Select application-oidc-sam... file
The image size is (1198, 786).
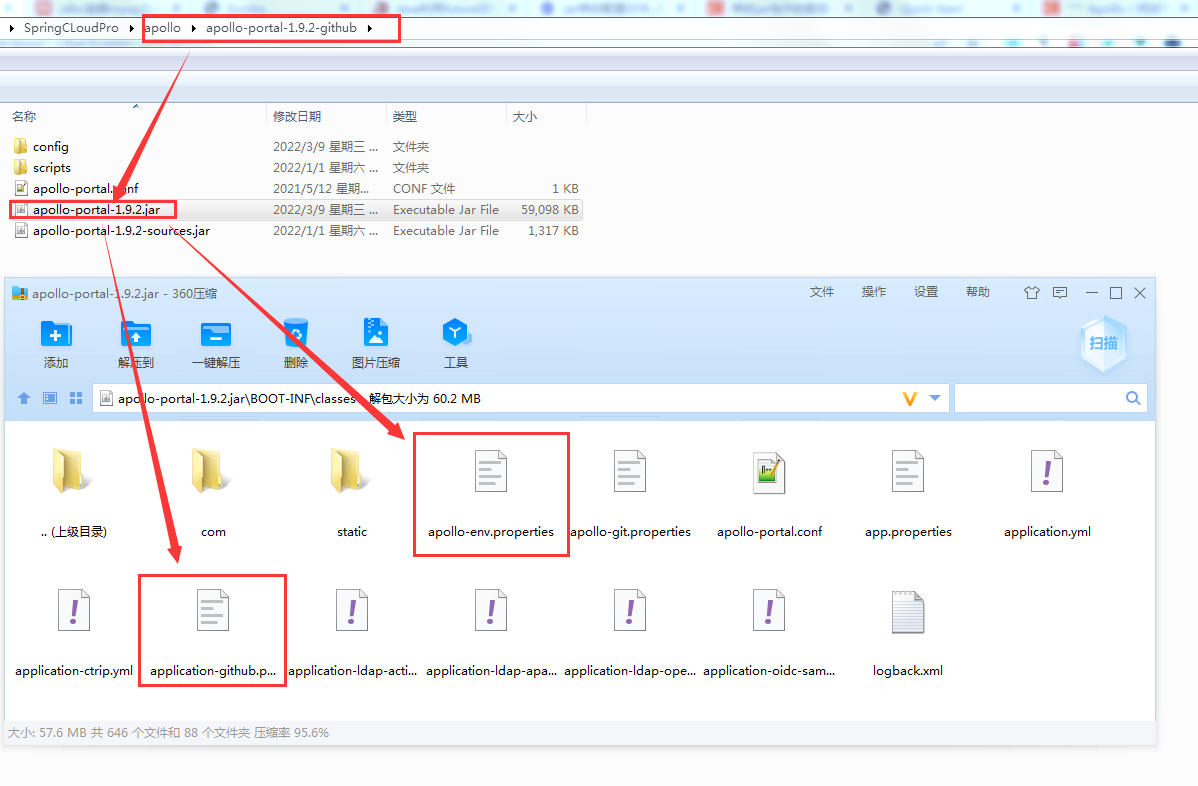click(769, 632)
